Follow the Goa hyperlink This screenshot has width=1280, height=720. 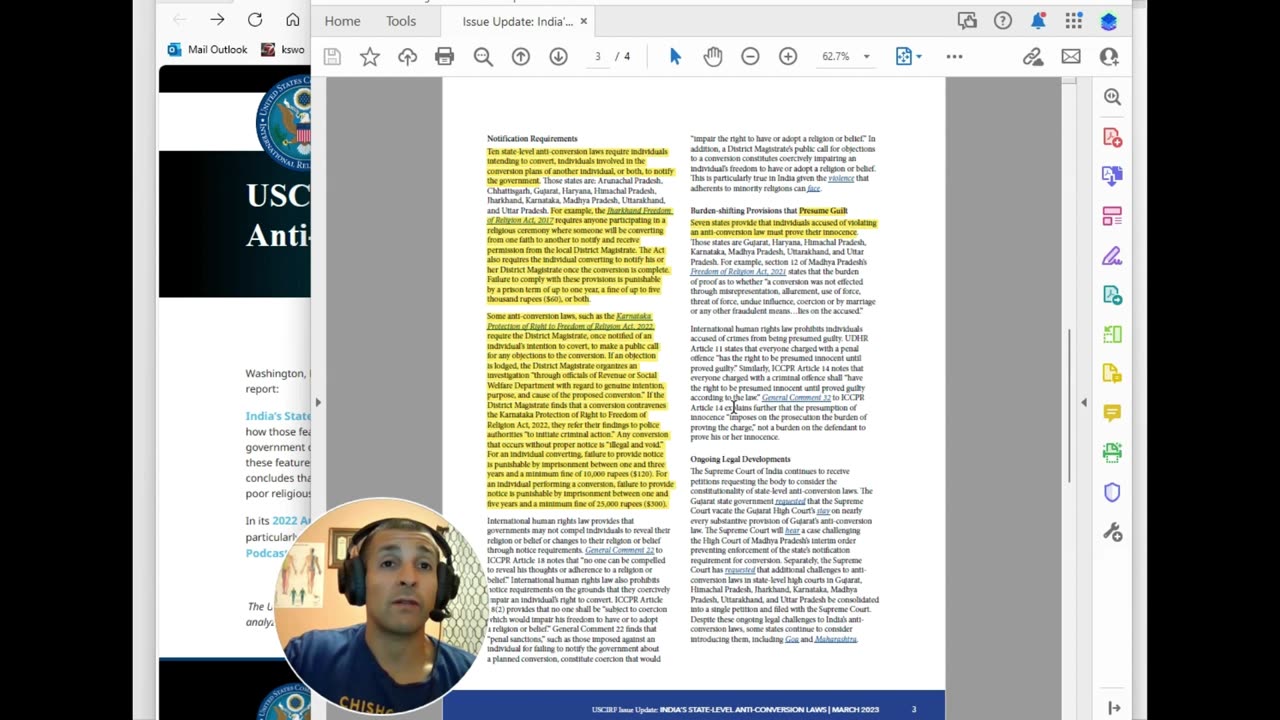pos(792,639)
